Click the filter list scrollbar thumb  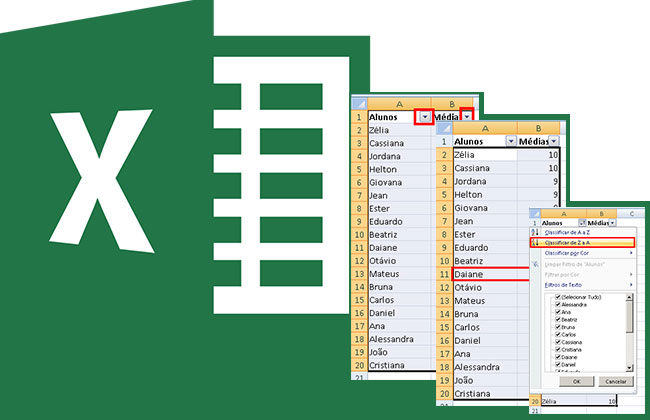[x=629, y=316]
